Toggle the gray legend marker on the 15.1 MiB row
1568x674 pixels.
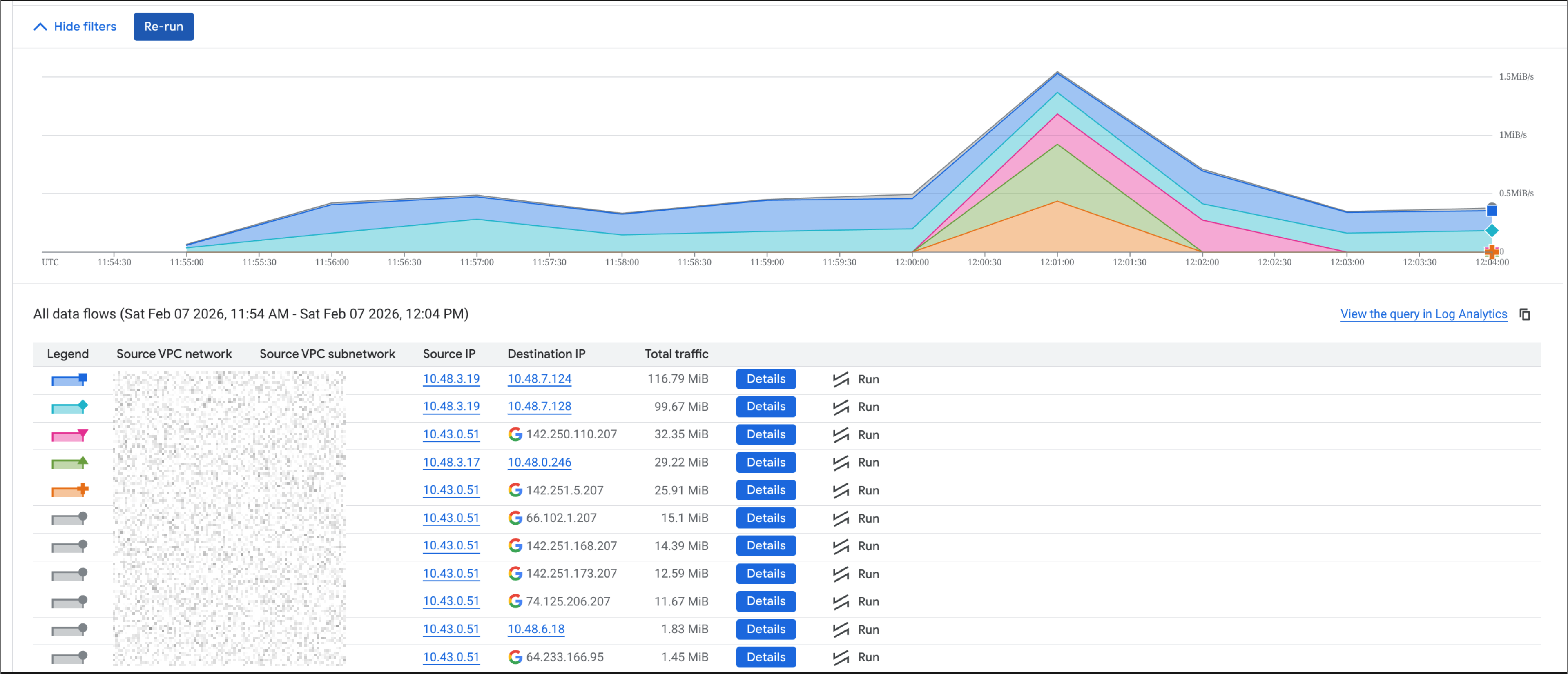tap(69, 518)
